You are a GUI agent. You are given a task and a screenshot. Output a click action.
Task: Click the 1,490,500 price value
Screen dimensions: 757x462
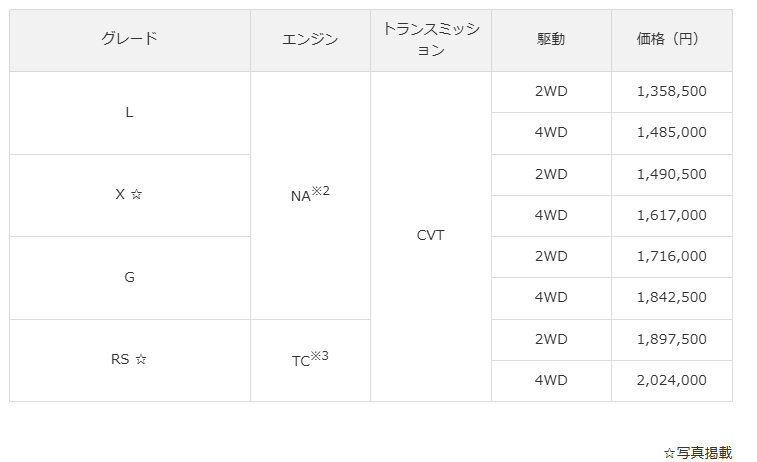(671, 174)
